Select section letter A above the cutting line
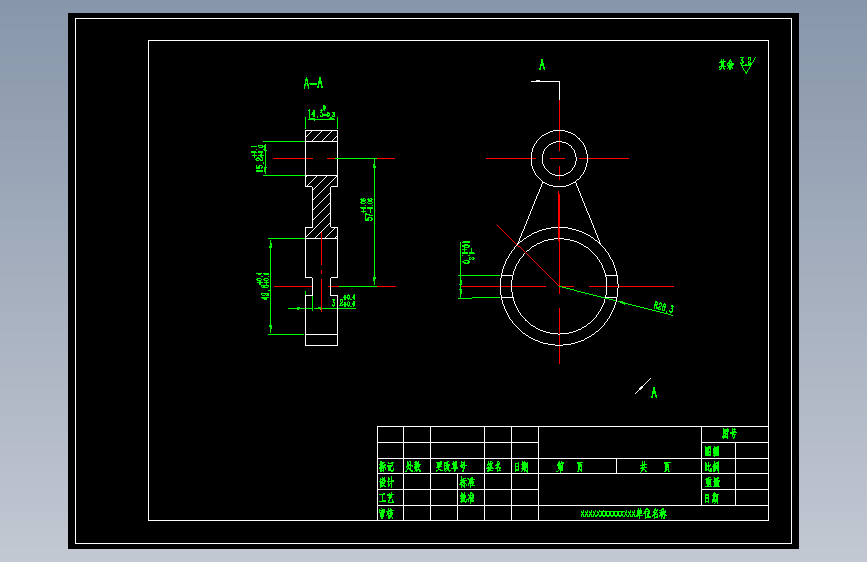Viewport: 867px width, 562px height. (542, 65)
